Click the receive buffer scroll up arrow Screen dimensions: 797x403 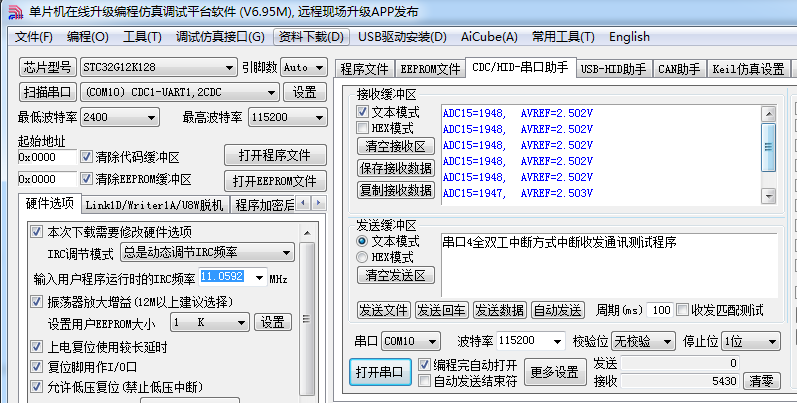tap(769, 114)
